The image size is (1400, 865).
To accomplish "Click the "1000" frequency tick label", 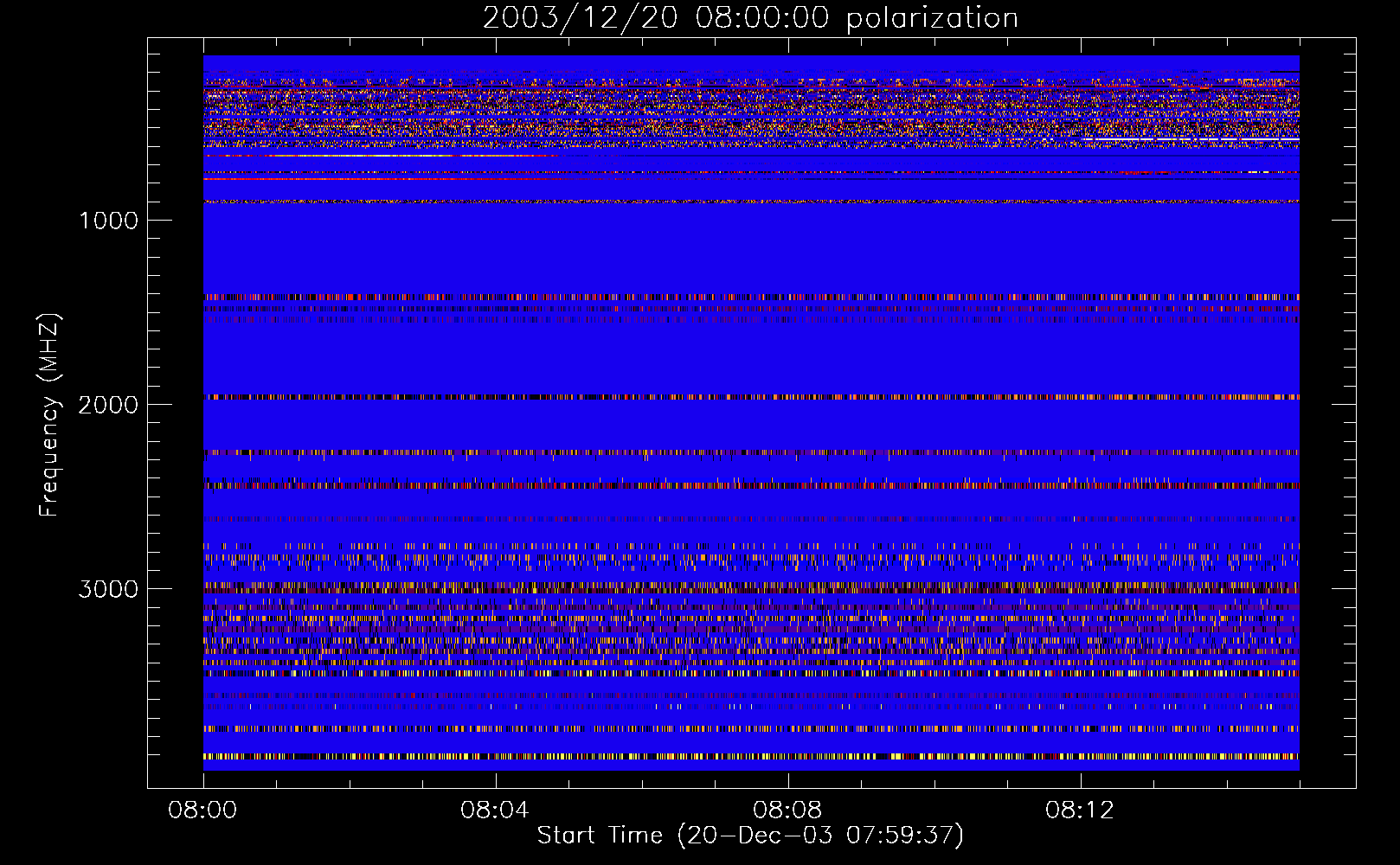I will point(108,221).
